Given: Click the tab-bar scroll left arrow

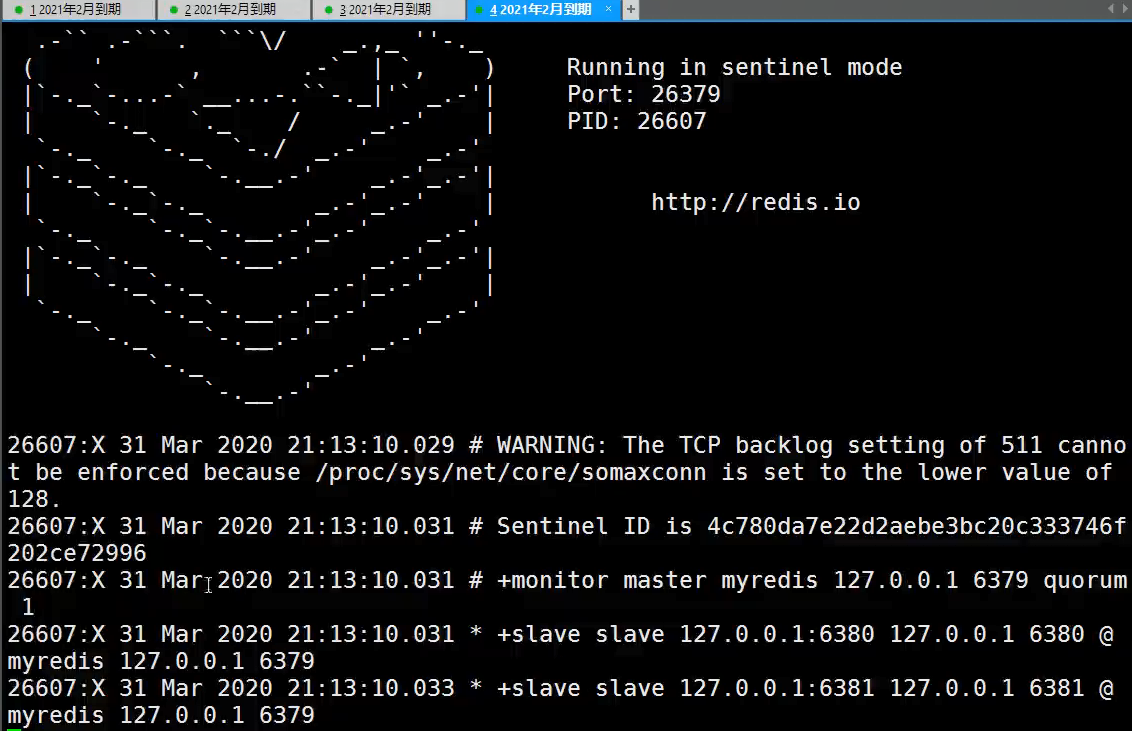Looking at the screenshot, I should tap(1110, 9).
